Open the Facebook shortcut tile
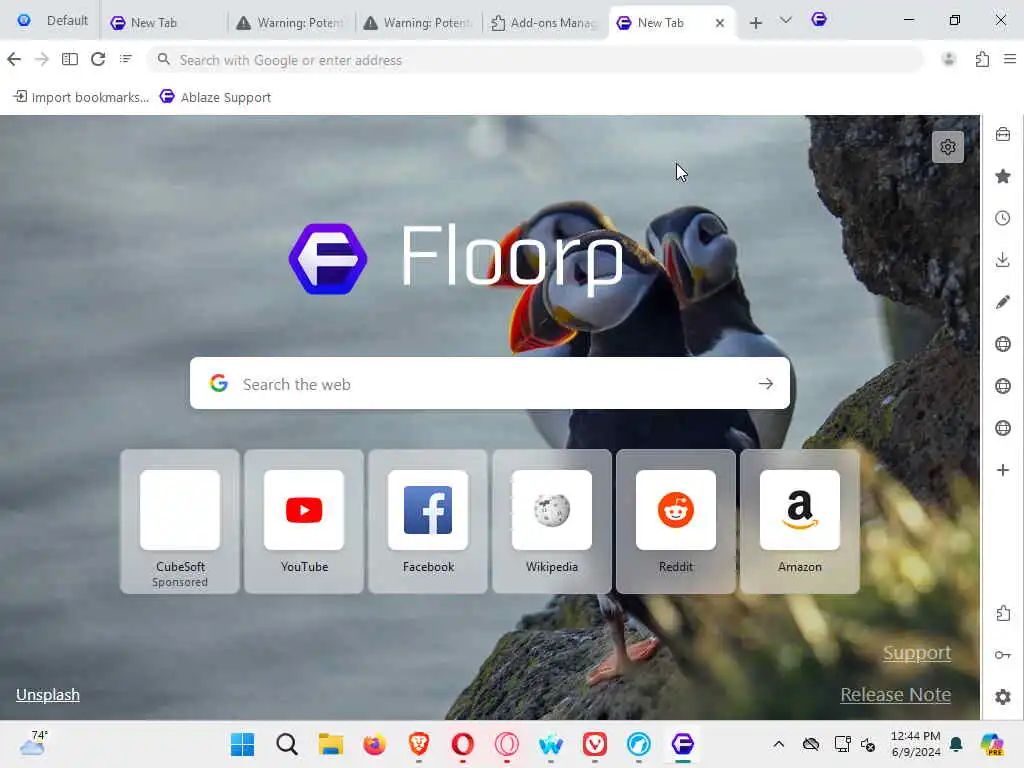Screen dimensions: 1024x768 pos(428,521)
